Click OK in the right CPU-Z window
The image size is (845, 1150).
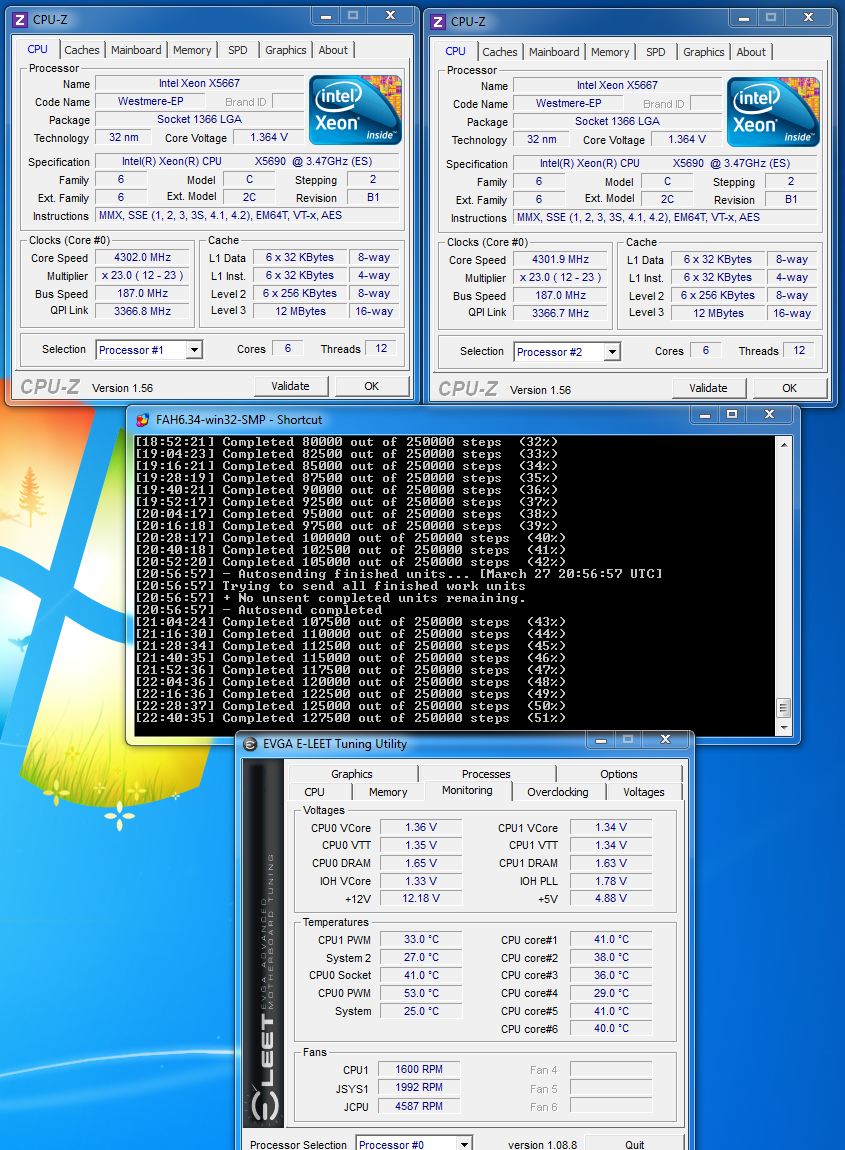pyautogui.click(x=790, y=388)
